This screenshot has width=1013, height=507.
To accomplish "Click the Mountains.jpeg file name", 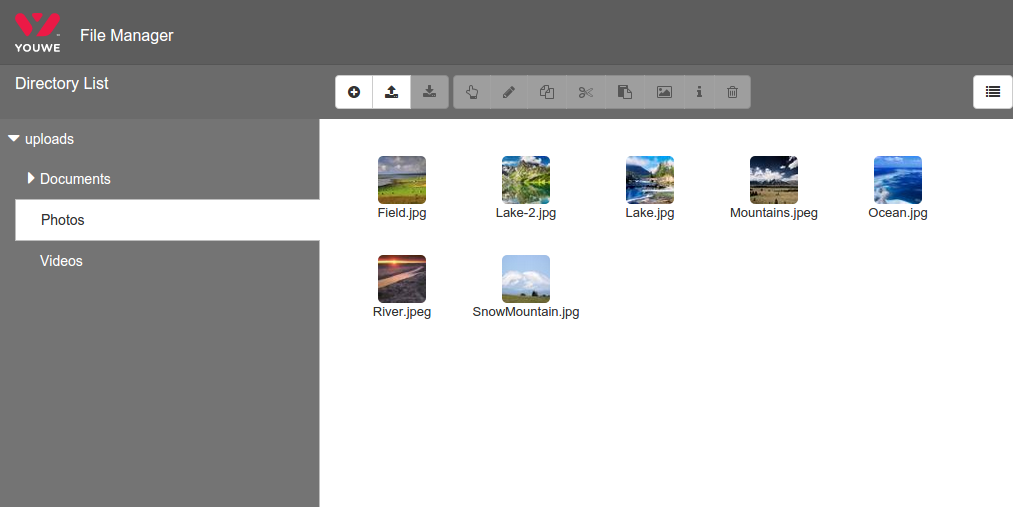I will coord(774,213).
